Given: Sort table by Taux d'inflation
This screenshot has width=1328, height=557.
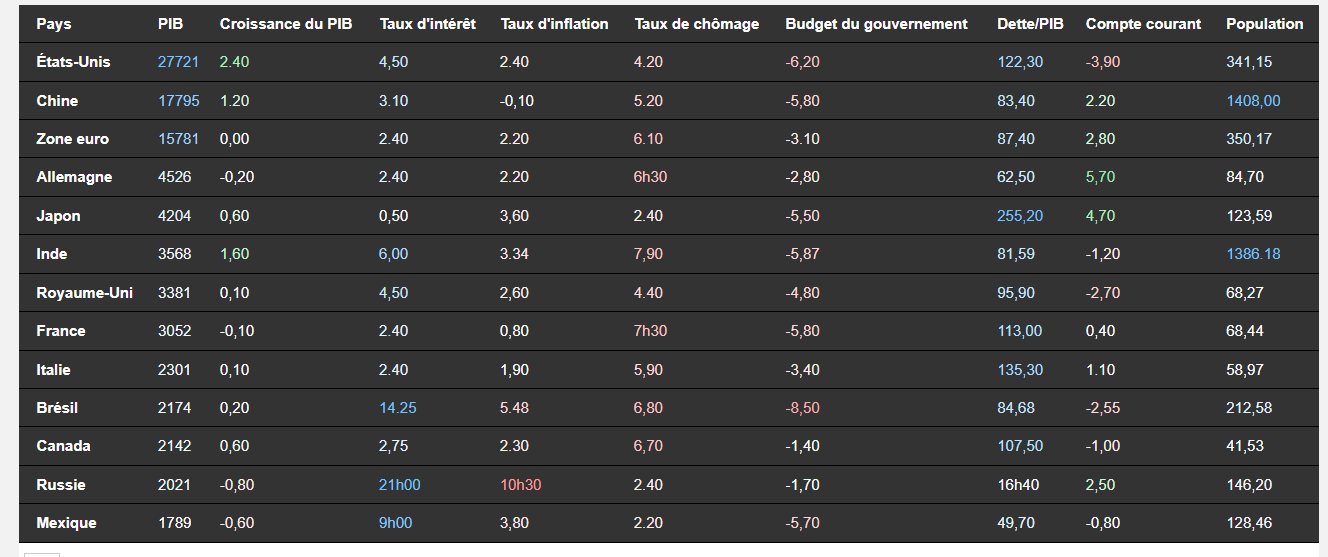Looking at the screenshot, I should tap(554, 24).
